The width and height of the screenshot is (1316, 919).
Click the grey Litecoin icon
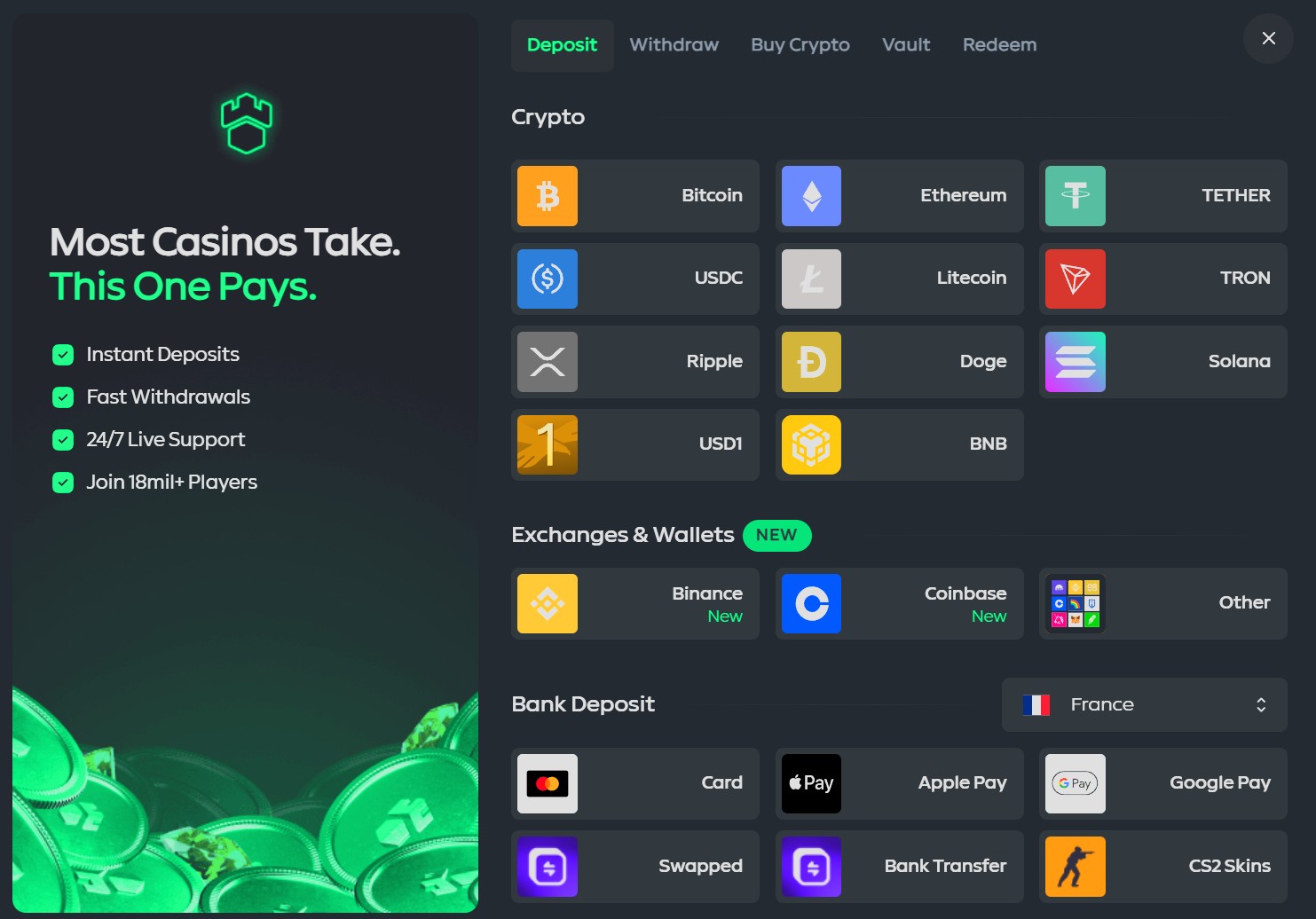click(811, 279)
